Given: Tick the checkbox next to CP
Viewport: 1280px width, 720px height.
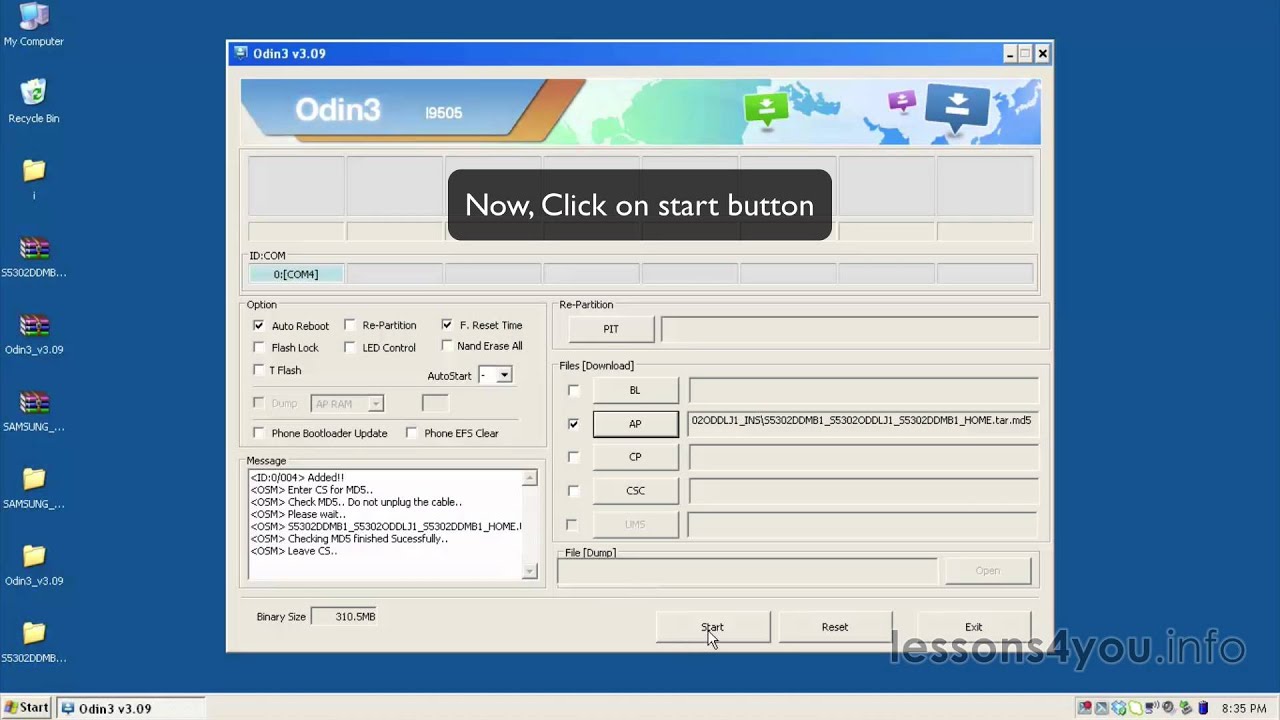Looking at the screenshot, I should point(573,457).
